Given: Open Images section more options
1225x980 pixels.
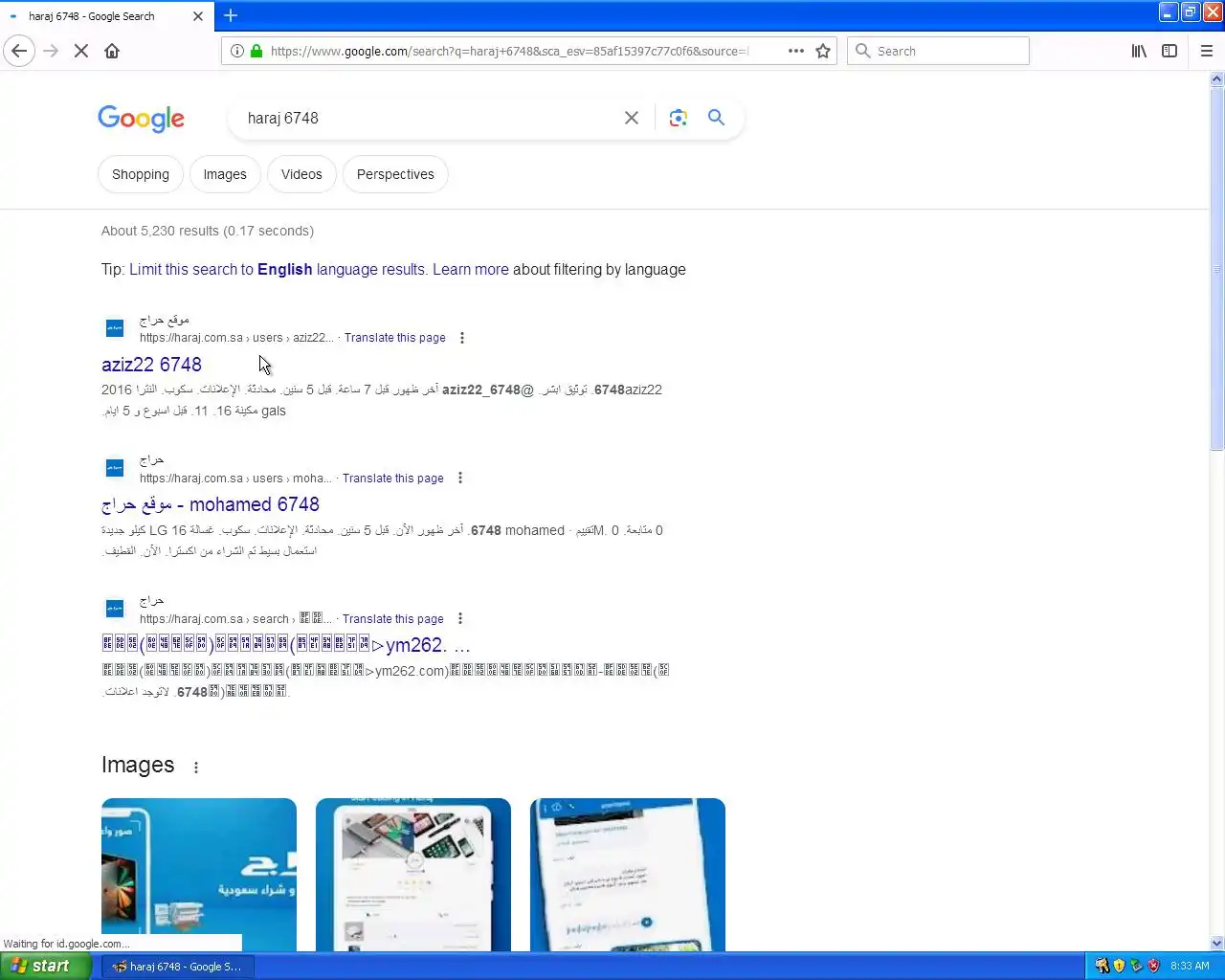Looking at the screenshot, I should point(196,768).
